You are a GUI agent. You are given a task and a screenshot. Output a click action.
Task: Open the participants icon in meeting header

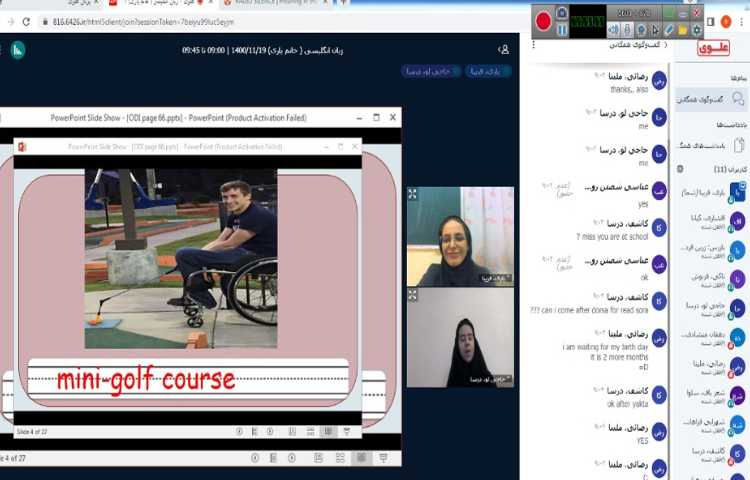[x=503, y=50]
